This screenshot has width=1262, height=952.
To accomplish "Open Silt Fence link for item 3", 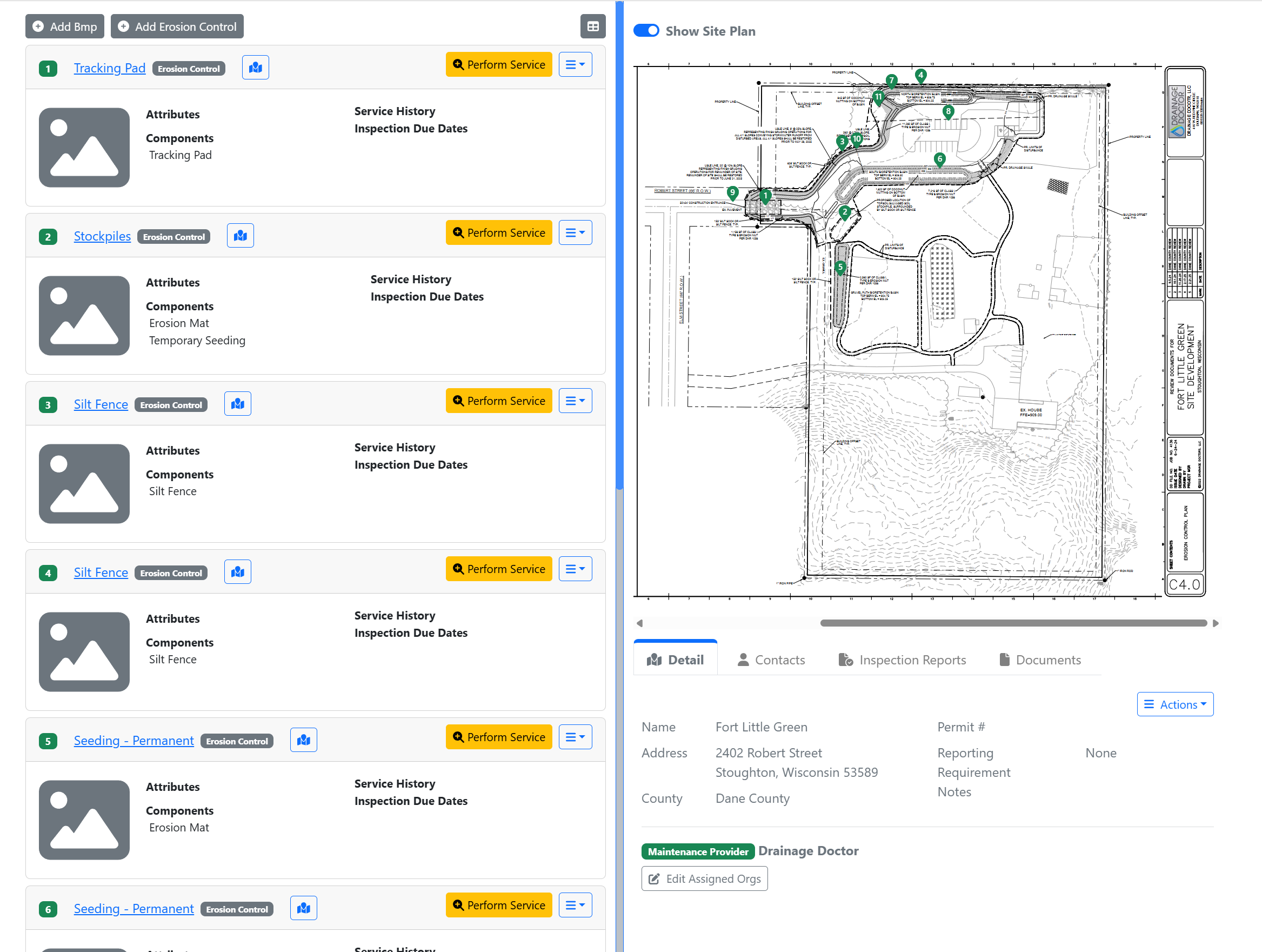I will pyautogui.click(x=101, y=404).
